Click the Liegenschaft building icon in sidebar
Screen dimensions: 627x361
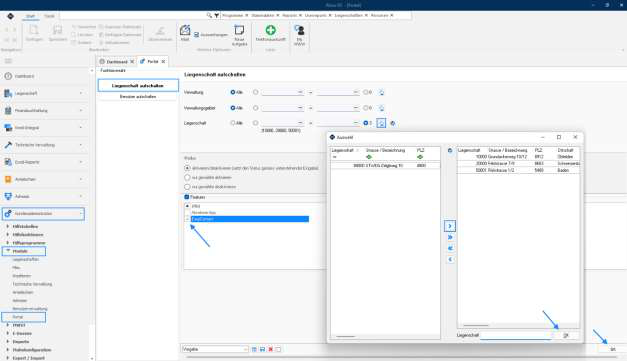(8, 93)
